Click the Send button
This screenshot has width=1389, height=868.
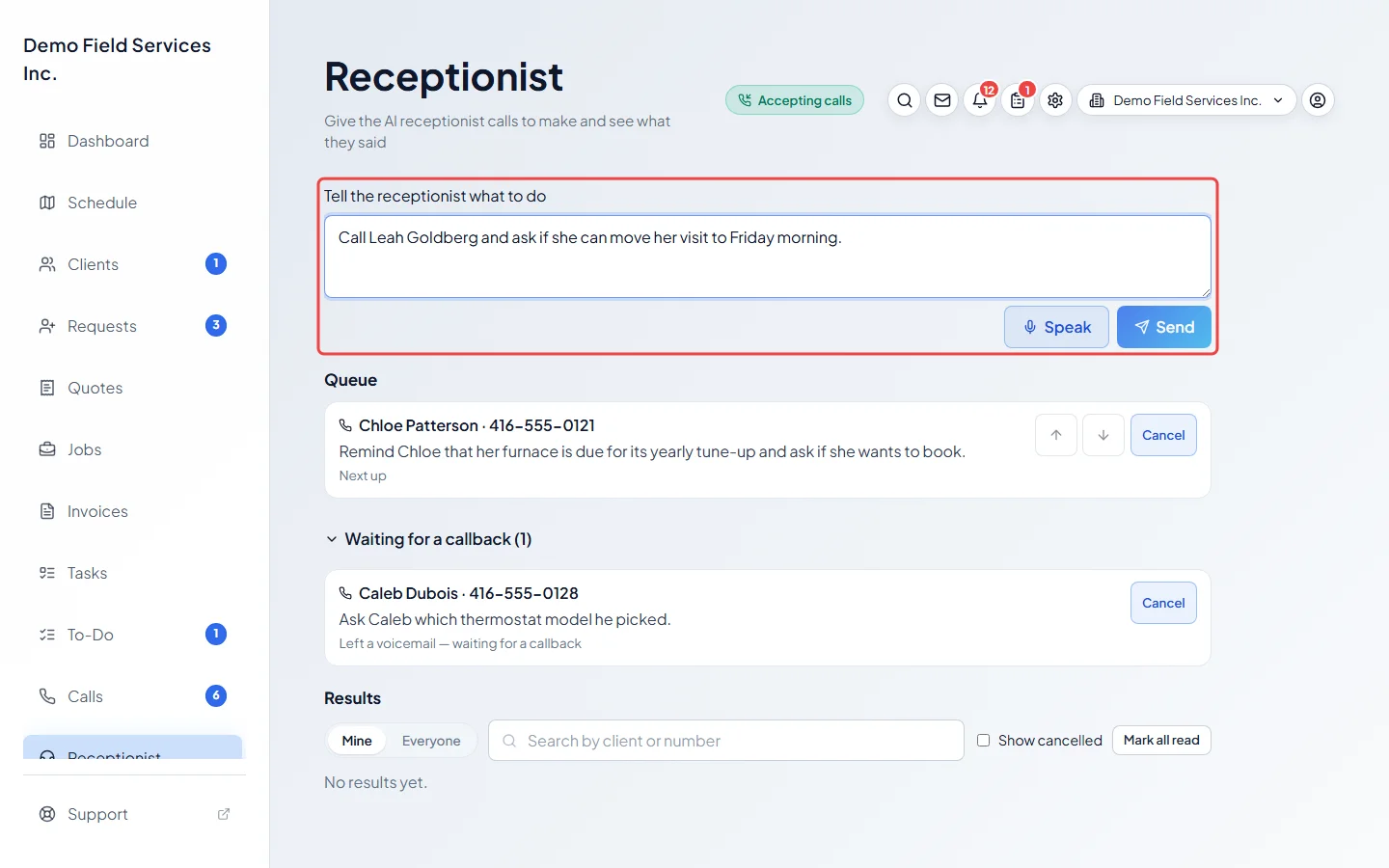pos(1163,327)
